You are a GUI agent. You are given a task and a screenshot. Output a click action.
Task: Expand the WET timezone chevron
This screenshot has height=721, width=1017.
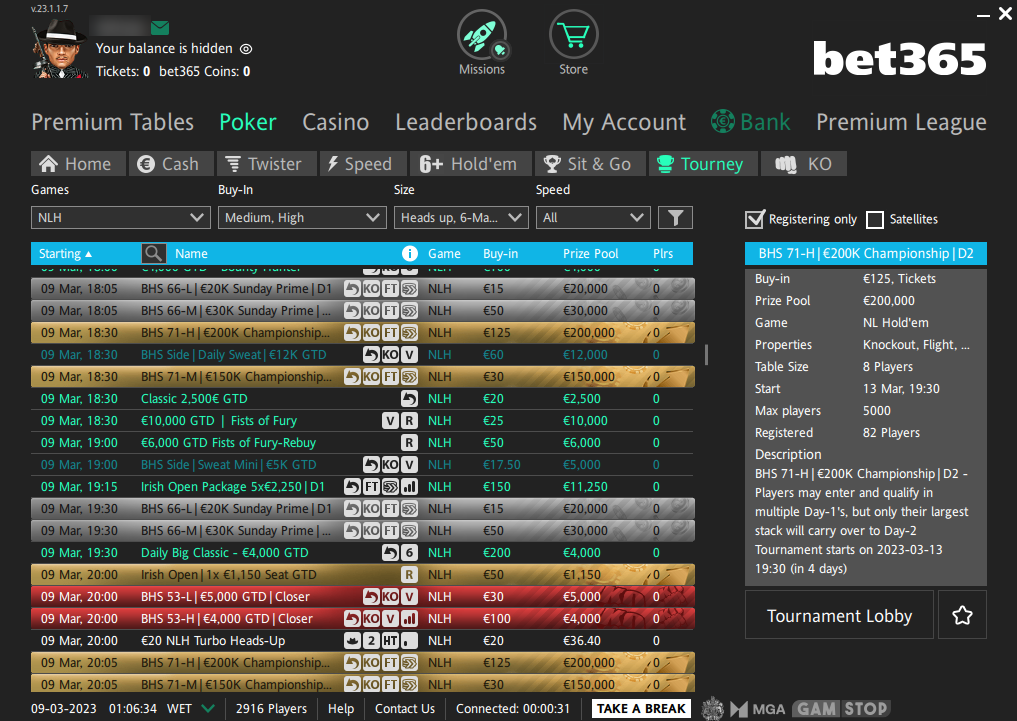tap(208, 709)
